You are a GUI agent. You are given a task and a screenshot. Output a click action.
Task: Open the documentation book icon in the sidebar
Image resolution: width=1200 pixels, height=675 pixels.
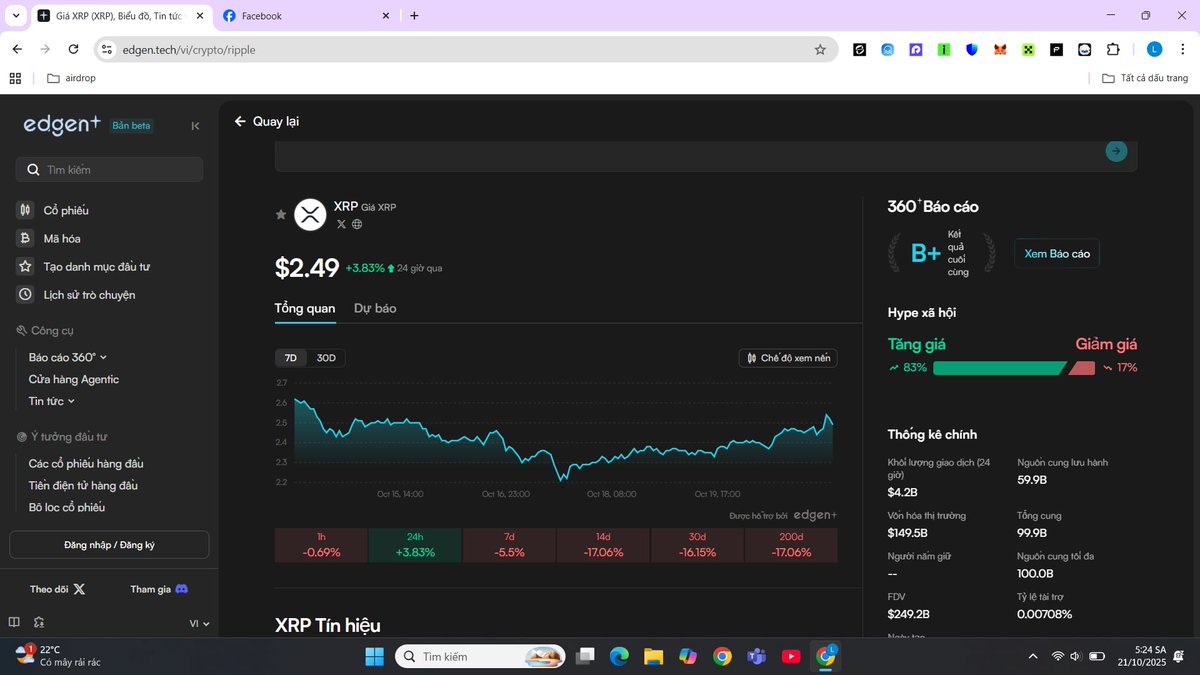pyautogui.click(x=14, y=622)
